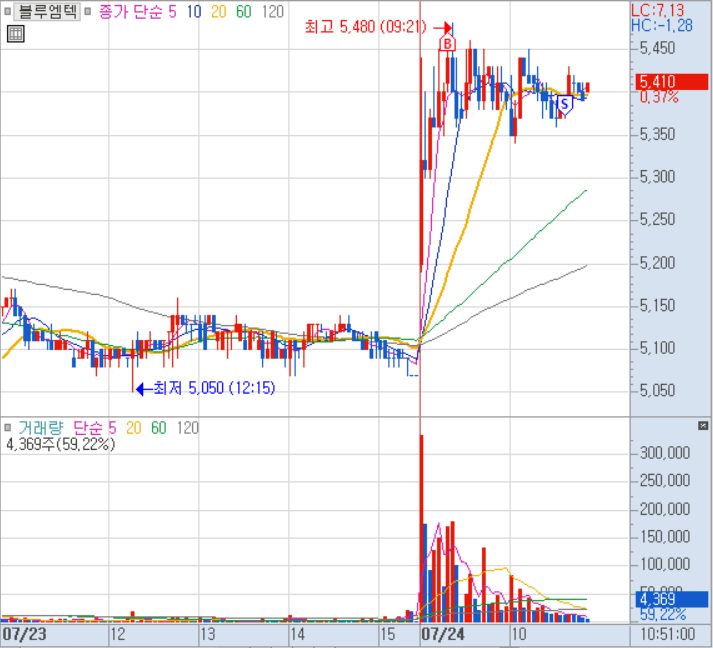Toggle the 60-period volume moving average label
The height and width of the screenshot is (648, 713).
coord(158,428)
